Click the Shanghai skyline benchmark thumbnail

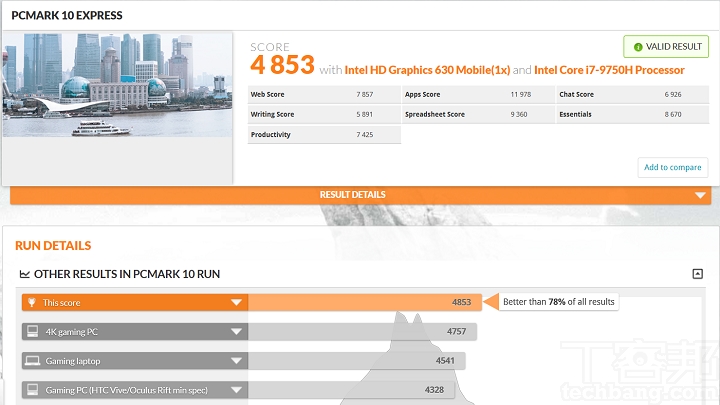point(118,85)
